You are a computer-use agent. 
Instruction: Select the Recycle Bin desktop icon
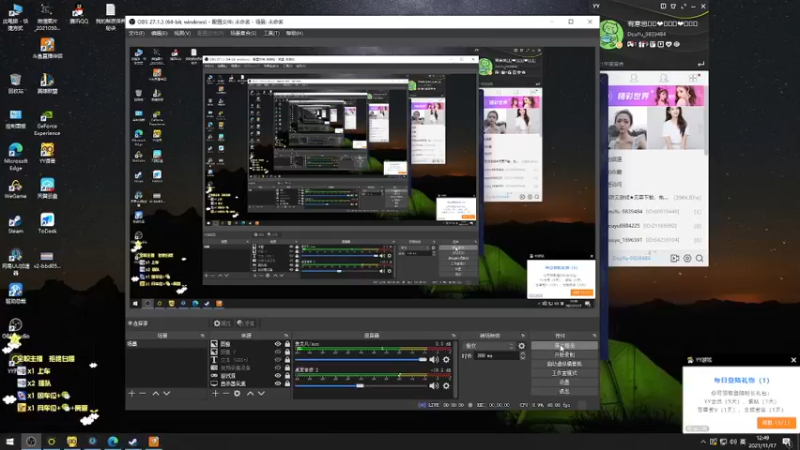15,84
